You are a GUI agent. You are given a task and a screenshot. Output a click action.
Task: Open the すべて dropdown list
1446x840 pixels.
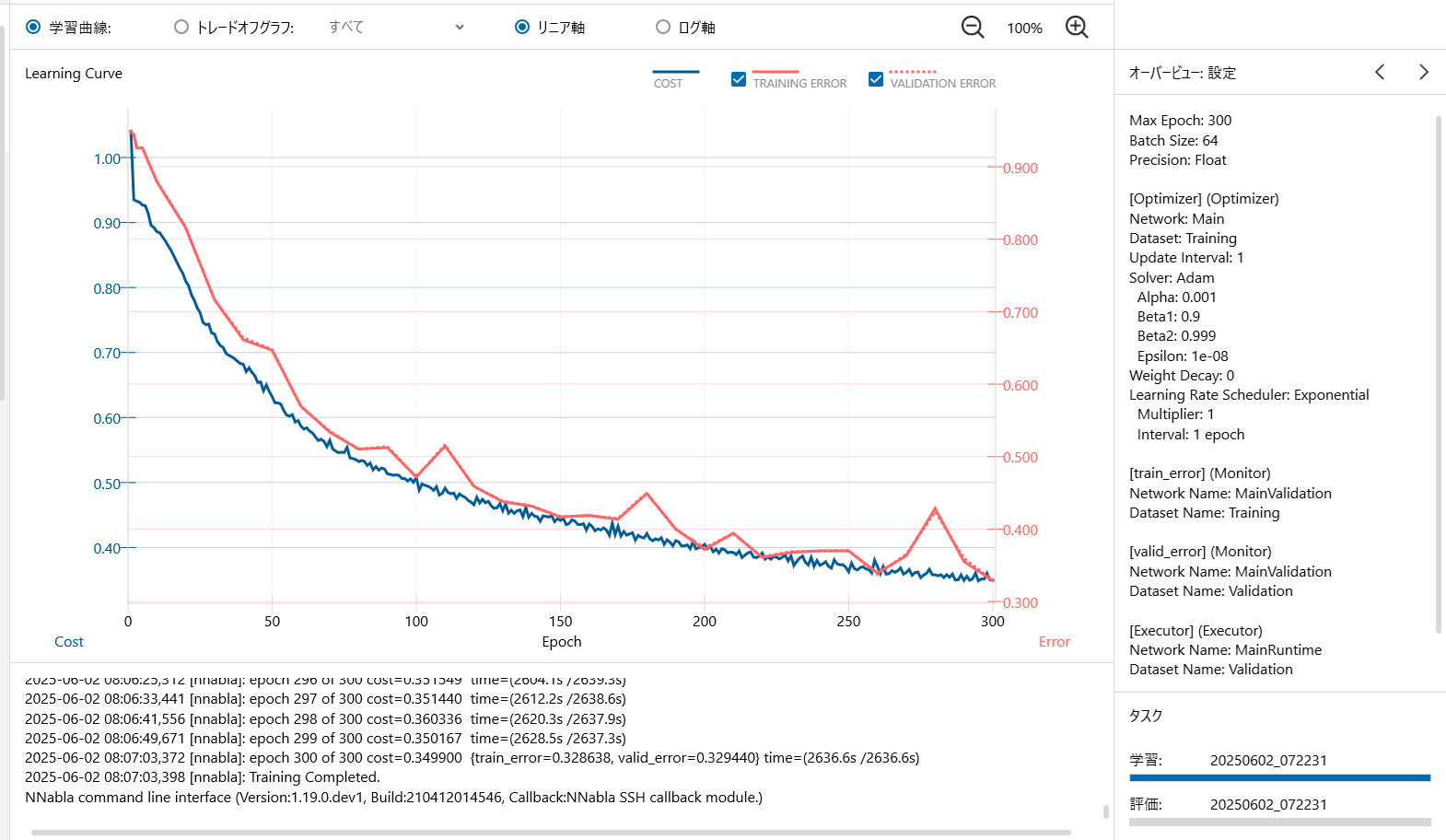click(394, 28)
